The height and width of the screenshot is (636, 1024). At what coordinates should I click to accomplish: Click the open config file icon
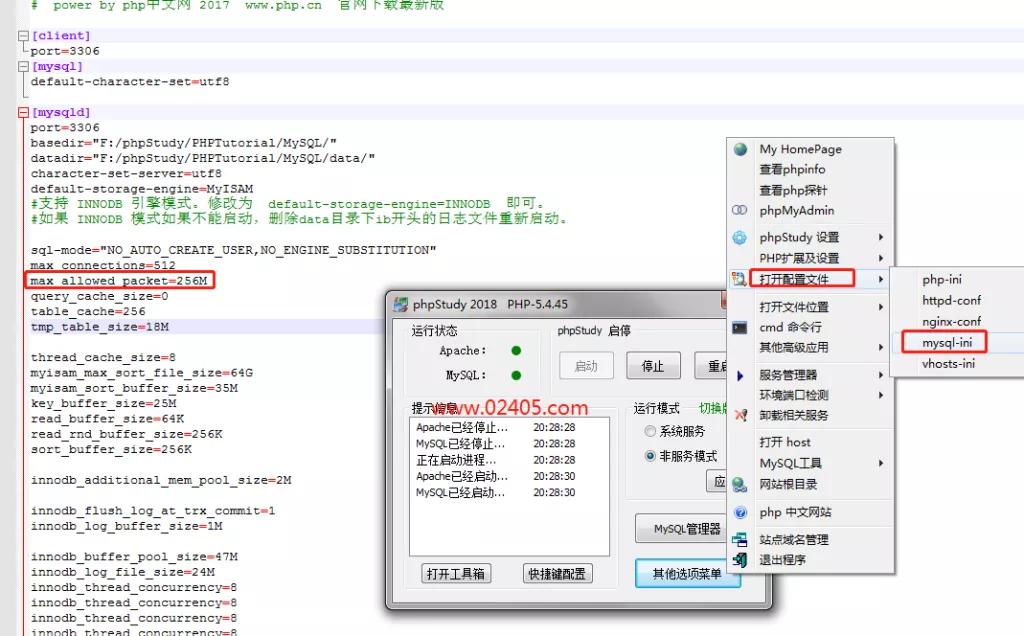pos(739,279)
